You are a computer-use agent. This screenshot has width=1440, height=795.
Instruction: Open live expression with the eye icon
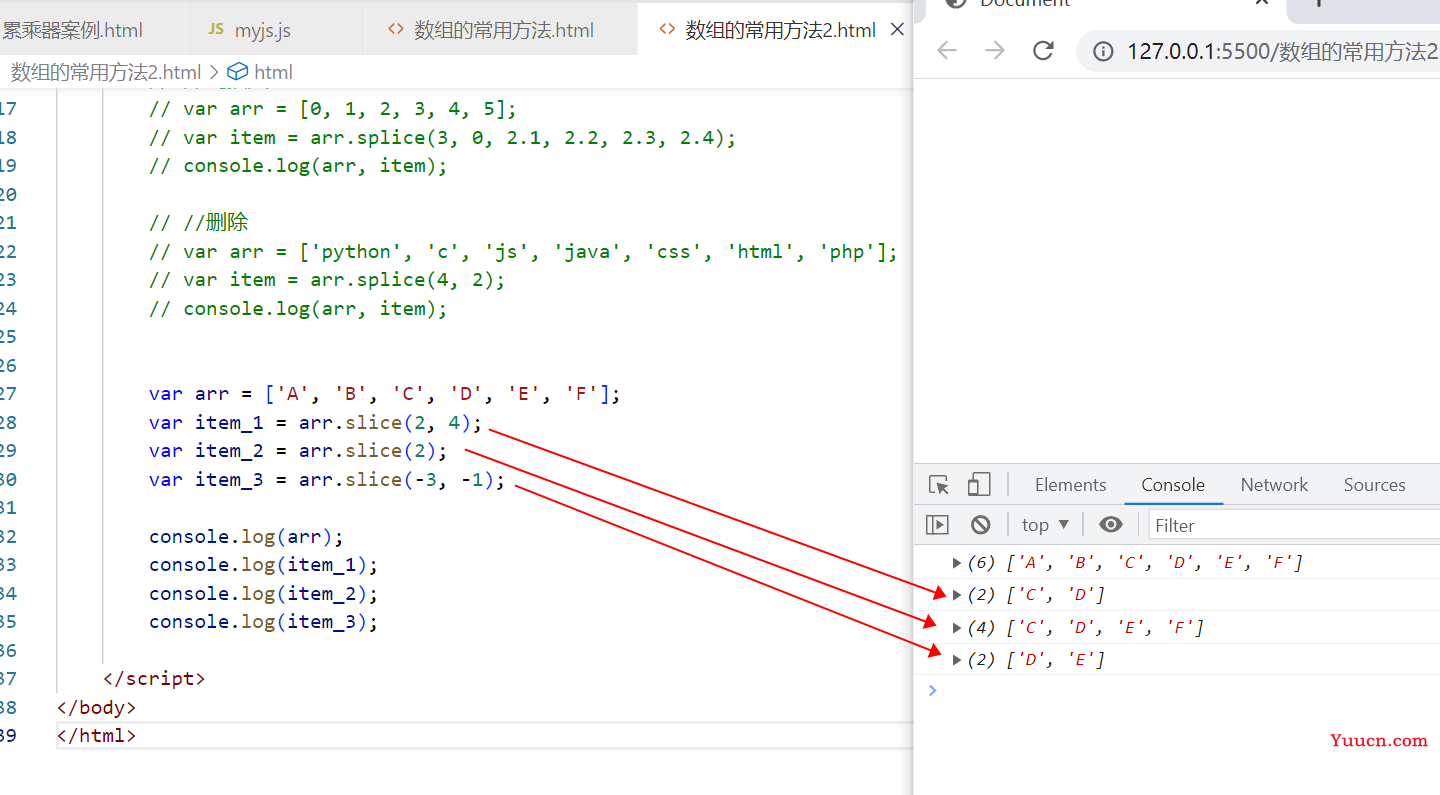point(1110,525)
